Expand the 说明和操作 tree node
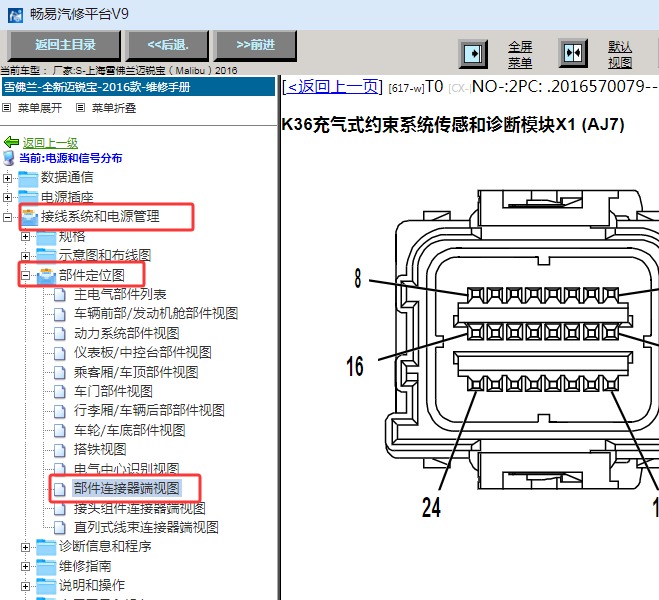 (x=25, y=586)
